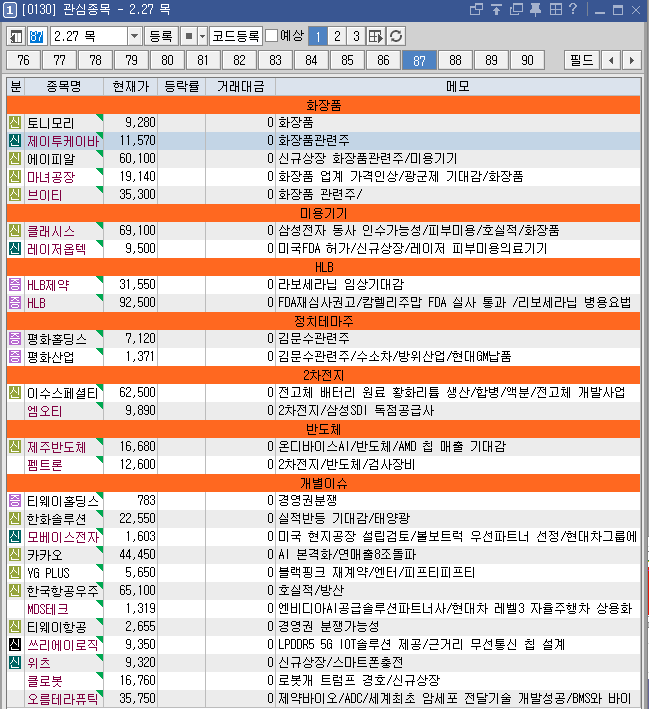Select view mode 2 button
649x709 pixels.
click(336, 36)
